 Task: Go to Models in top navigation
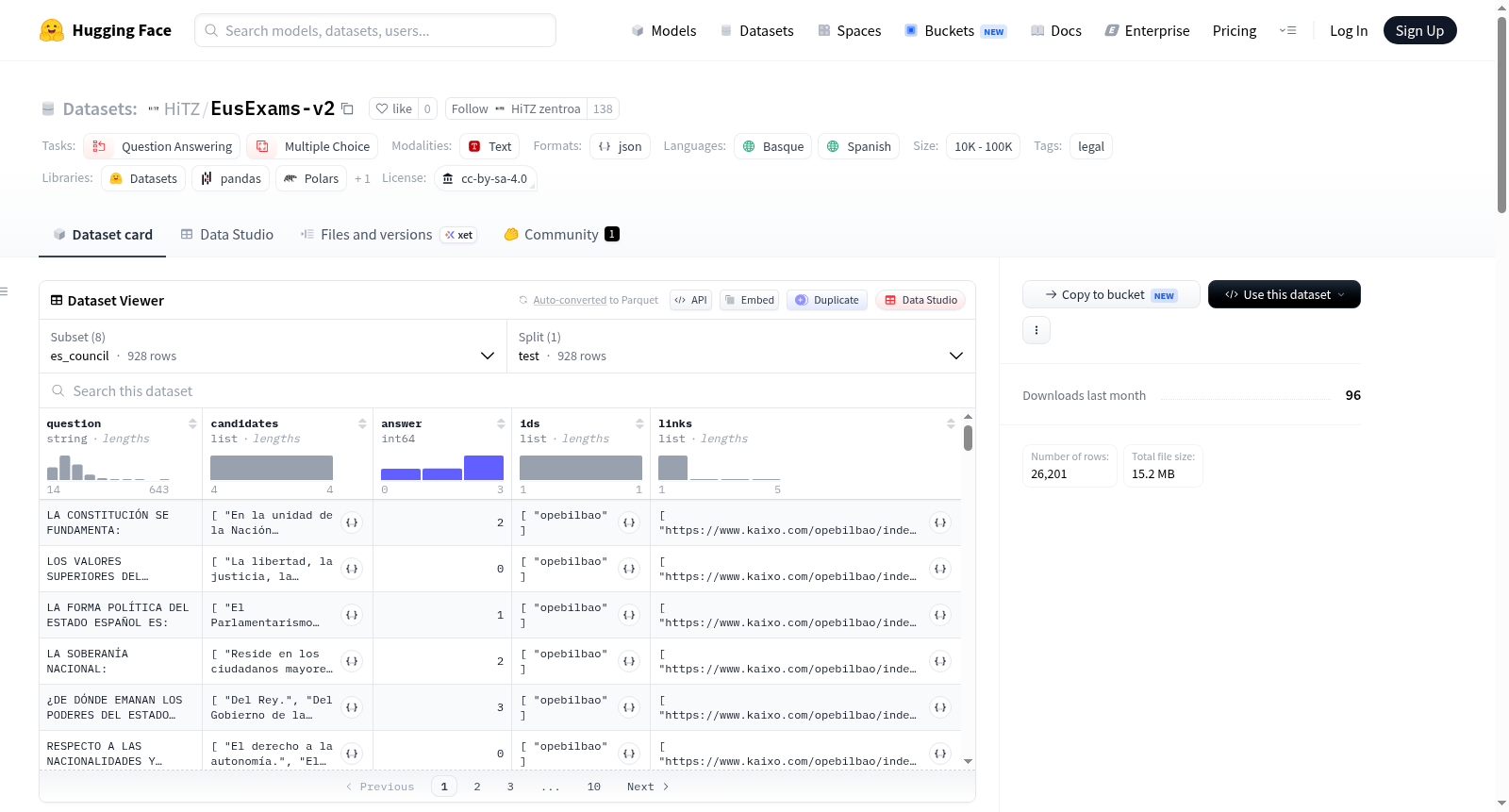pyautogui.click(x=664, y=30)
